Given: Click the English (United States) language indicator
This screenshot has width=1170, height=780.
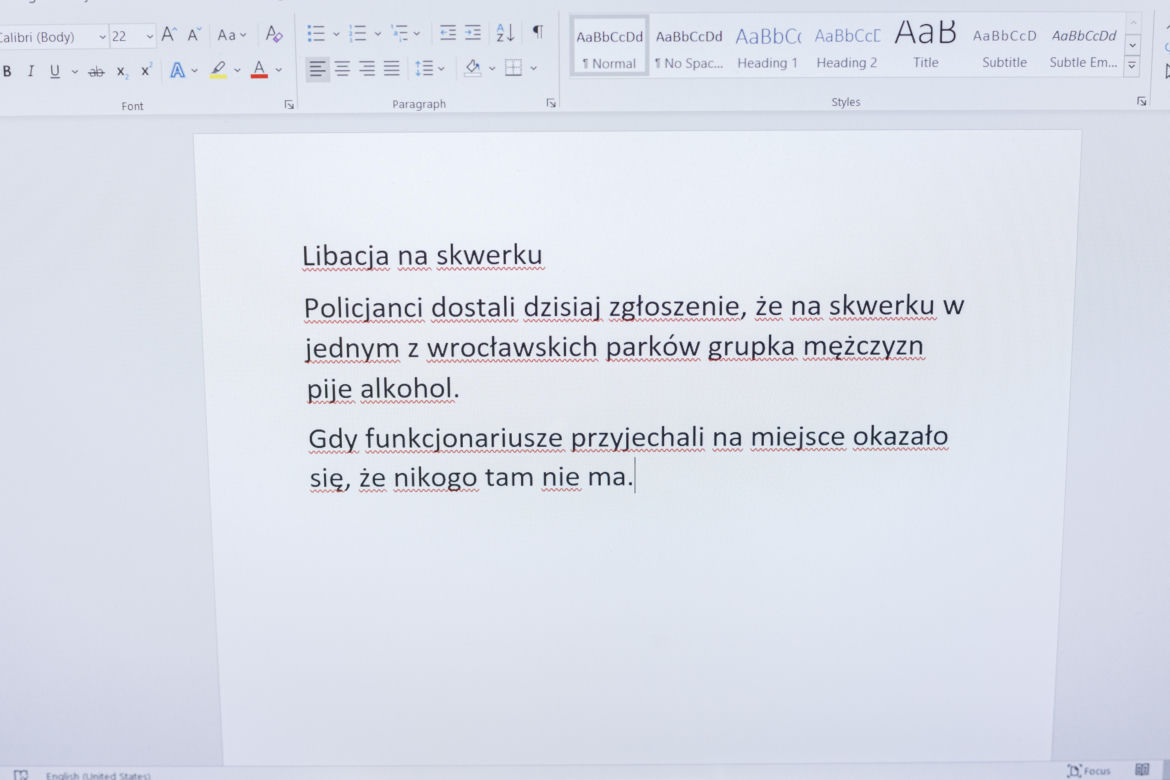Looking at the screenshot, I should [x=98, y=776].
